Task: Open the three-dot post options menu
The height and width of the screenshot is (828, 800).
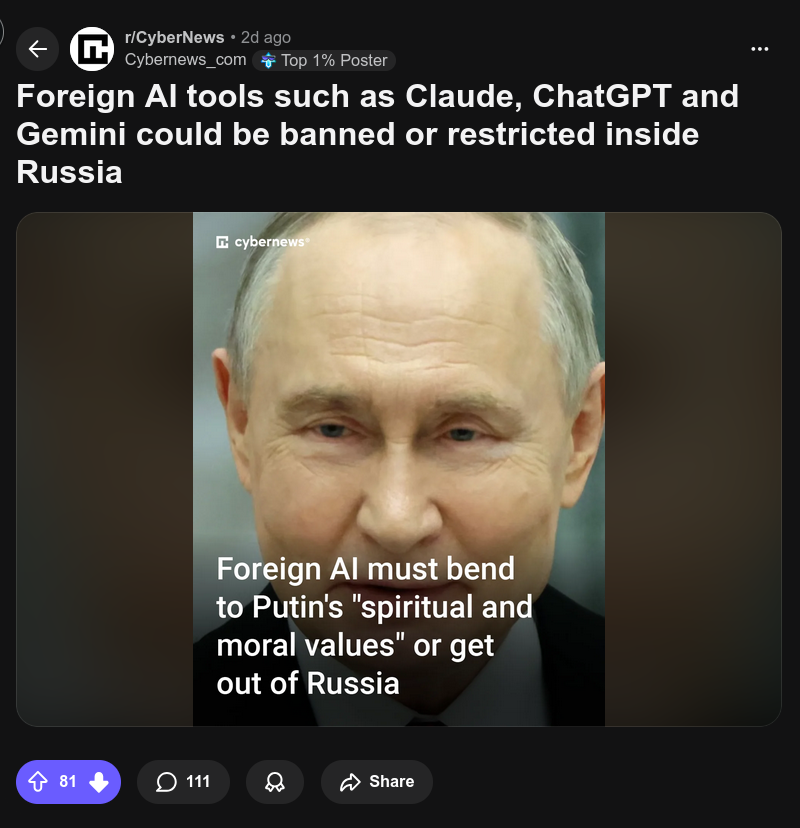Action: coord(759,49)
